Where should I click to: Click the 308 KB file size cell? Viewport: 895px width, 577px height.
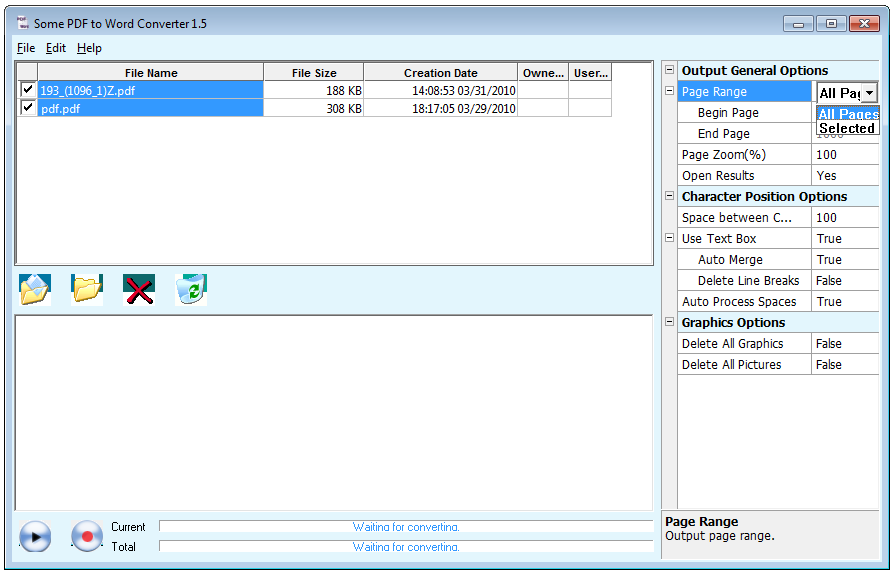pyautogui.click(x=313, y=108)
